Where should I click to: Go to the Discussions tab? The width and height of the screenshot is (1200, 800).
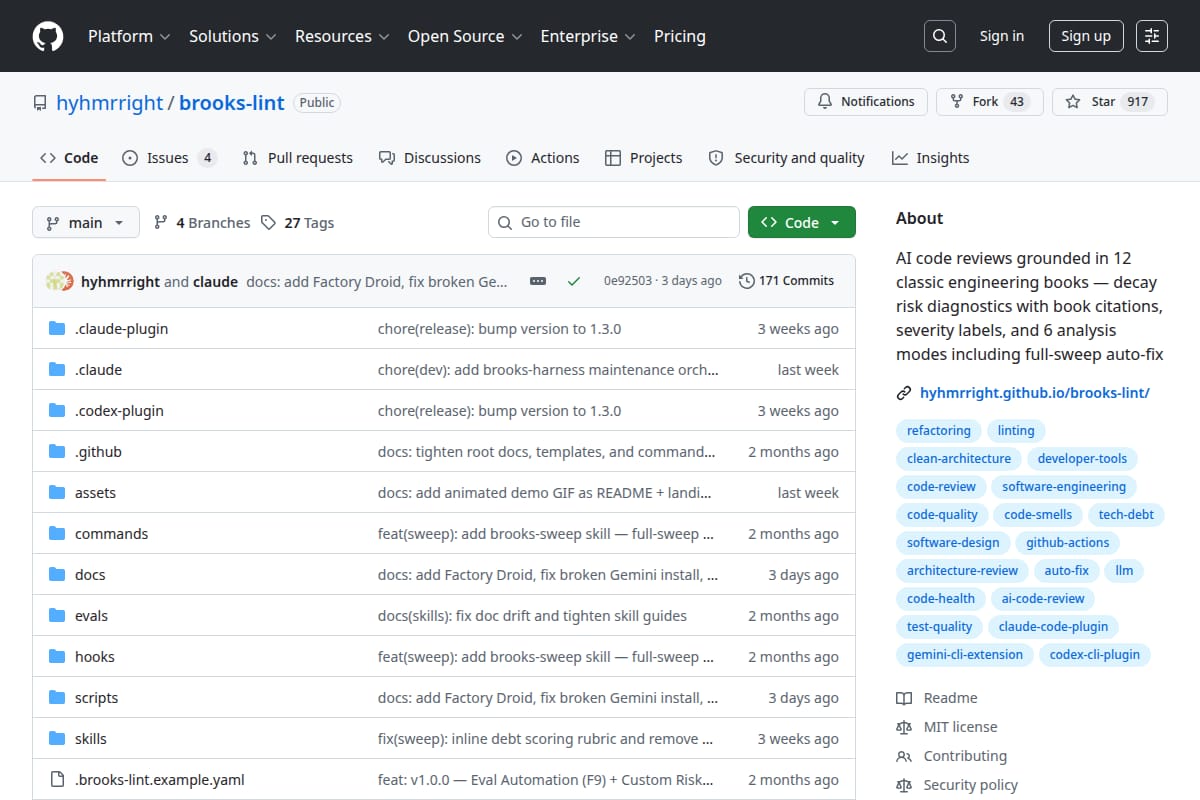pos(430,158)
